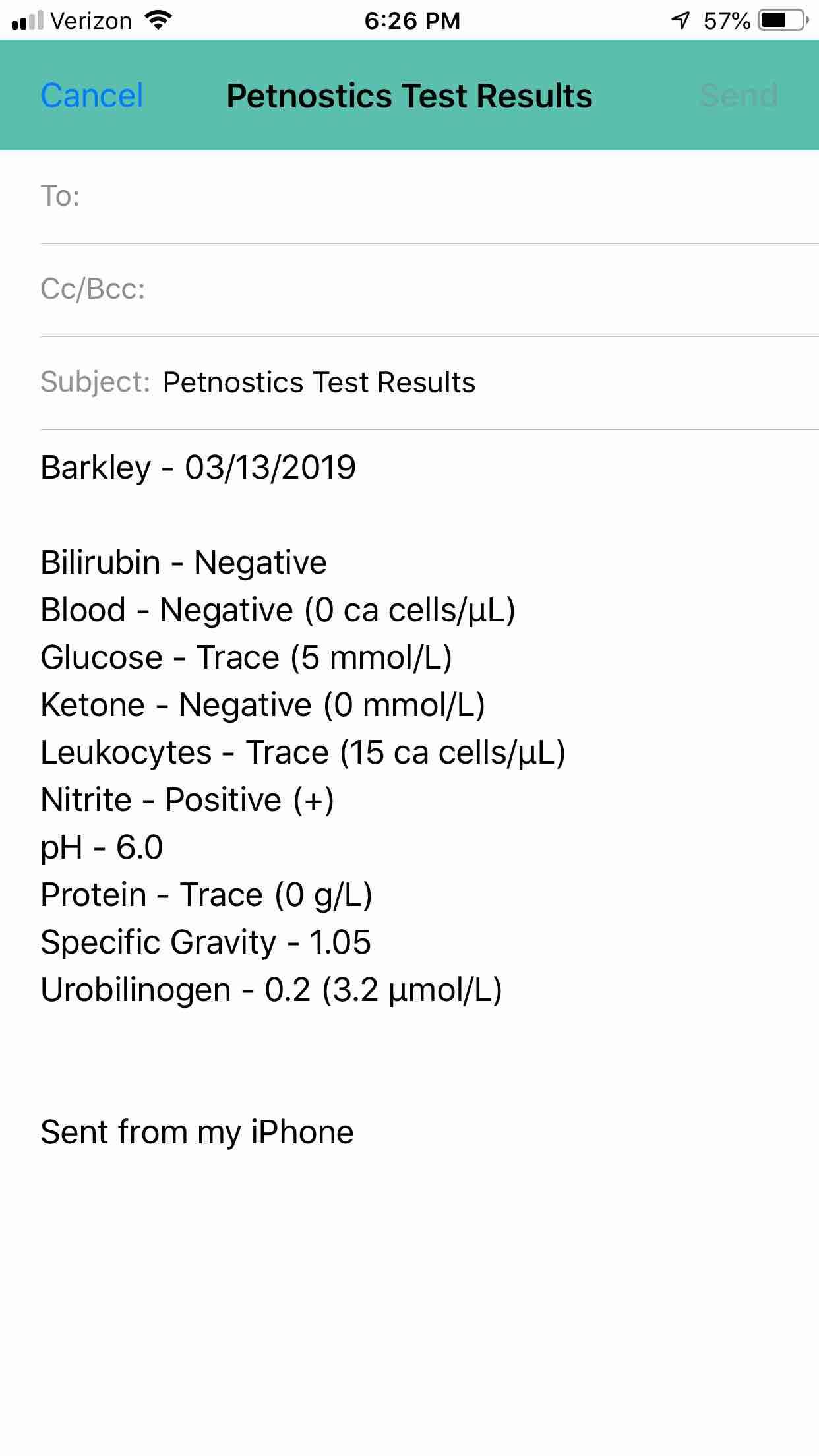Tap the greyed-out Send button
The width and height of the screenshot is (819, 1456).
(738, 96)
